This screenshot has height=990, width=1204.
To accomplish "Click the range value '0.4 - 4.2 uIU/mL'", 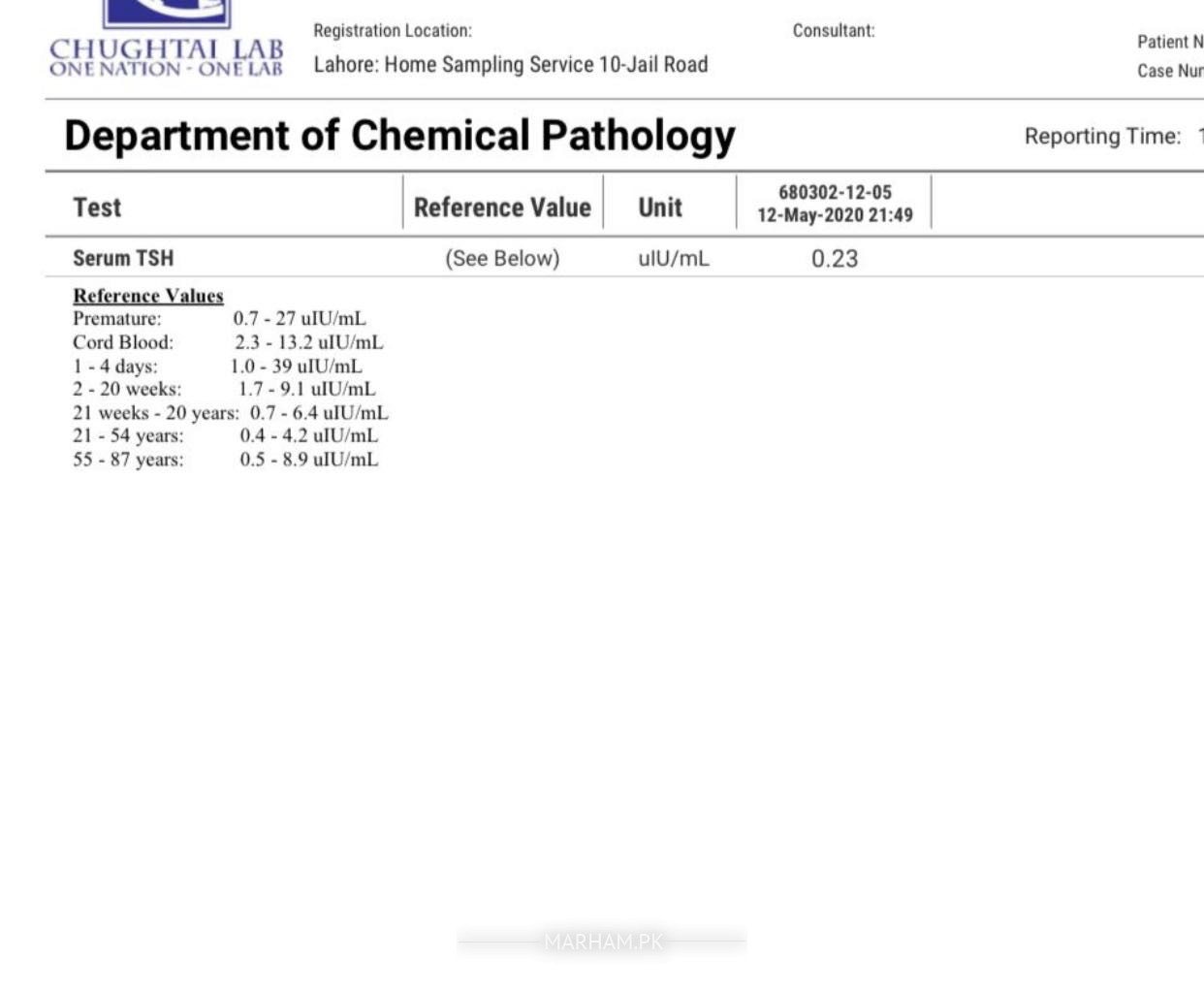I will [309, 435].
